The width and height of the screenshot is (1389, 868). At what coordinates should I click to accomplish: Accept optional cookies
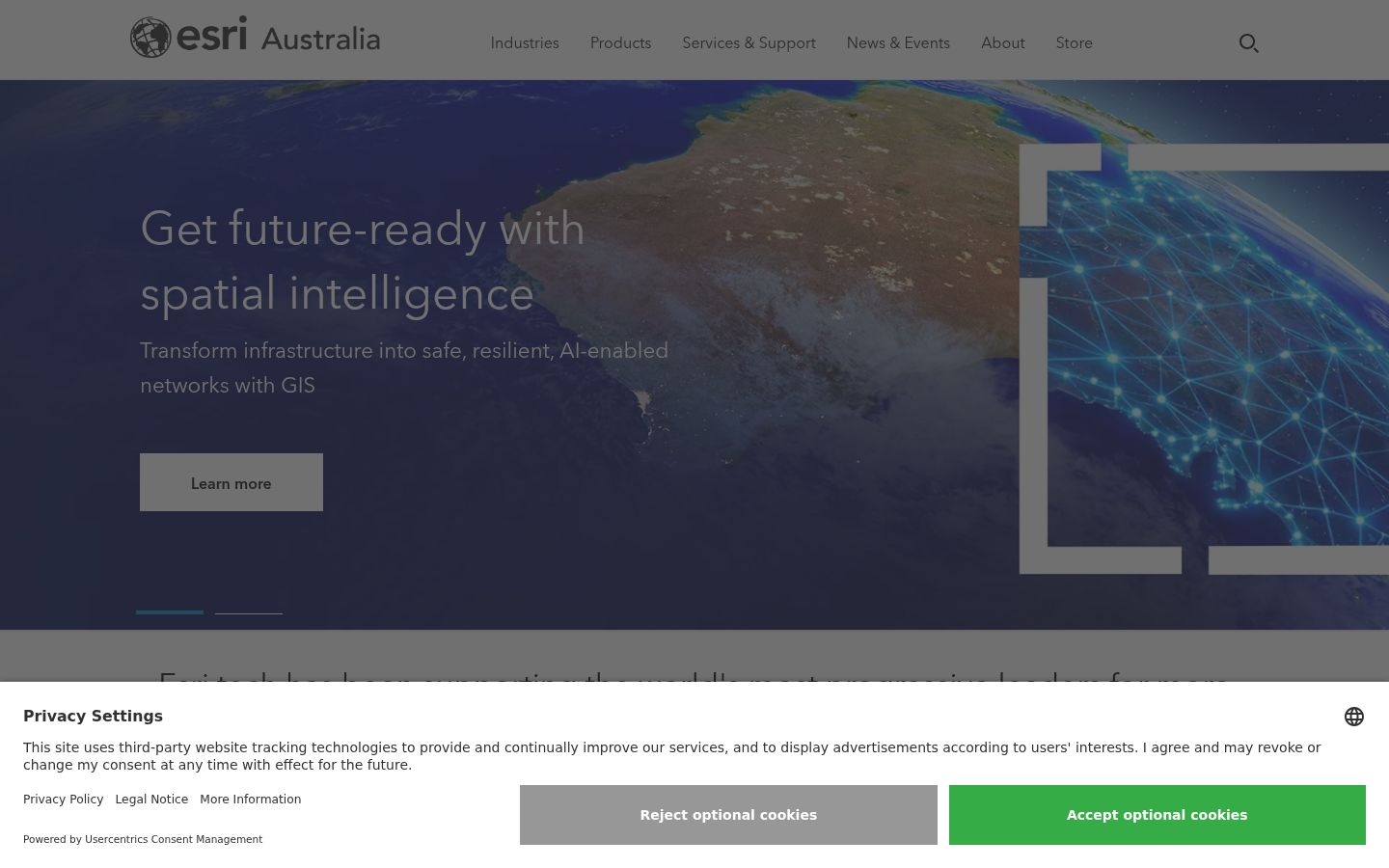coord(1157,815)
